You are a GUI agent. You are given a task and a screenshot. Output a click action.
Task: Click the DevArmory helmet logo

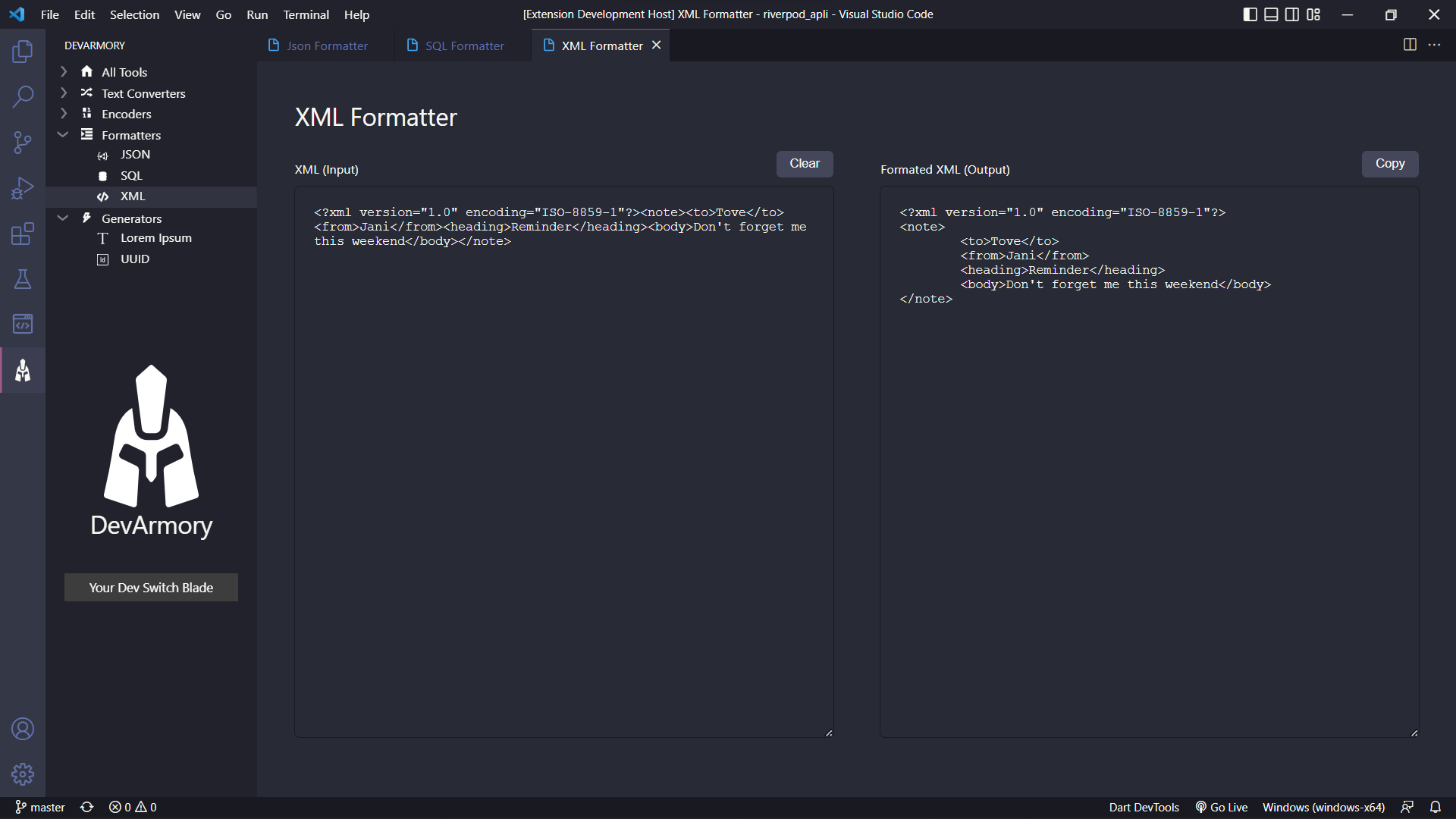point(151,436)
